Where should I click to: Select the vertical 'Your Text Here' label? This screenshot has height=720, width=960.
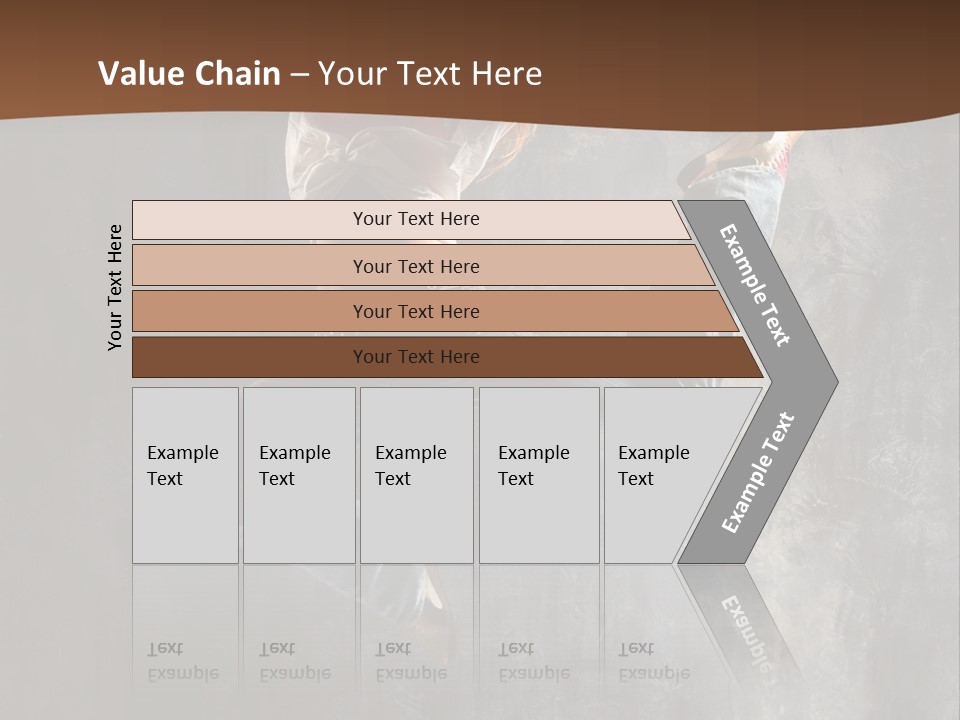[115, 288]
